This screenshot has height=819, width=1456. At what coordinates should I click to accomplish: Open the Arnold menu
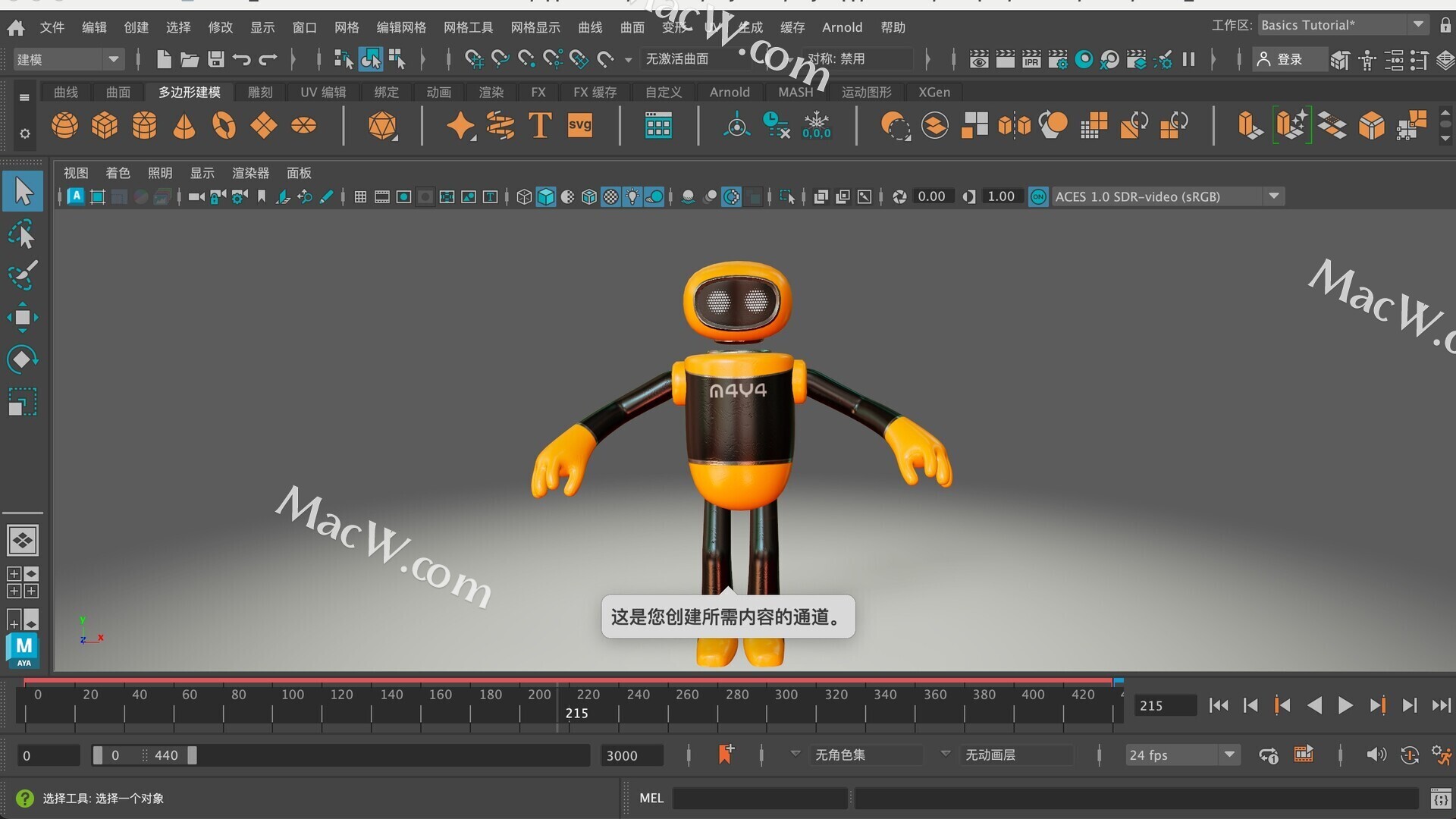(842, 27)
